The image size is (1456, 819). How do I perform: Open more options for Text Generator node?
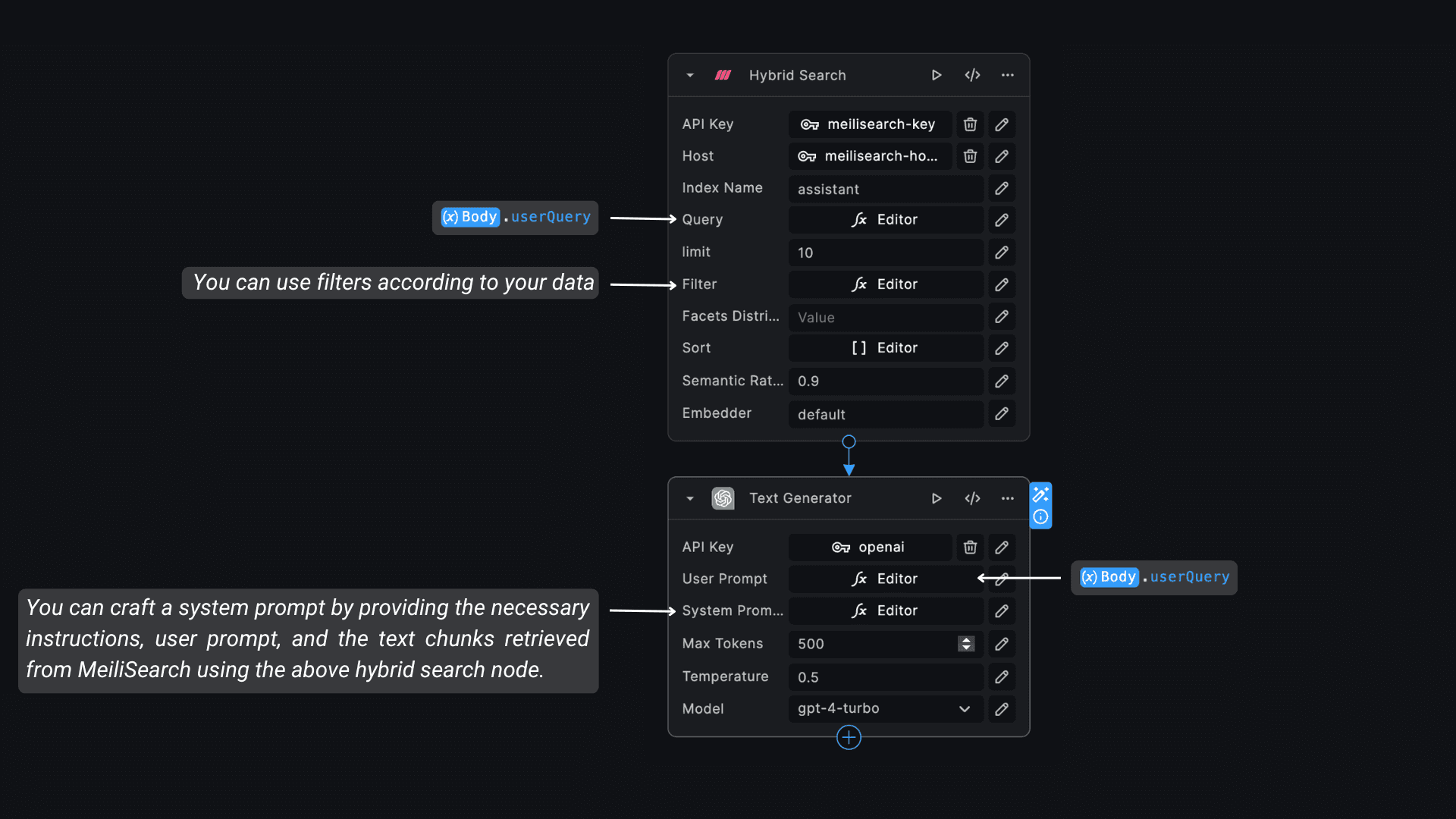(1007, 498)
